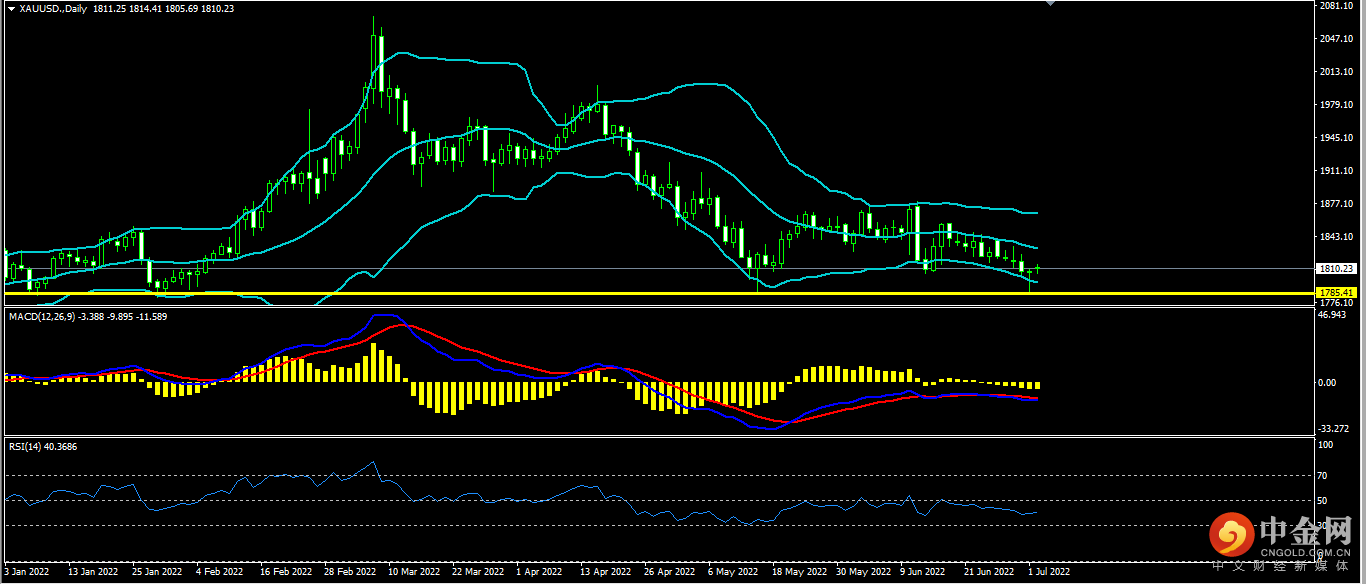Select the yellow horizontal support line
Screen dimensions: 1366x584
(657, 293)
